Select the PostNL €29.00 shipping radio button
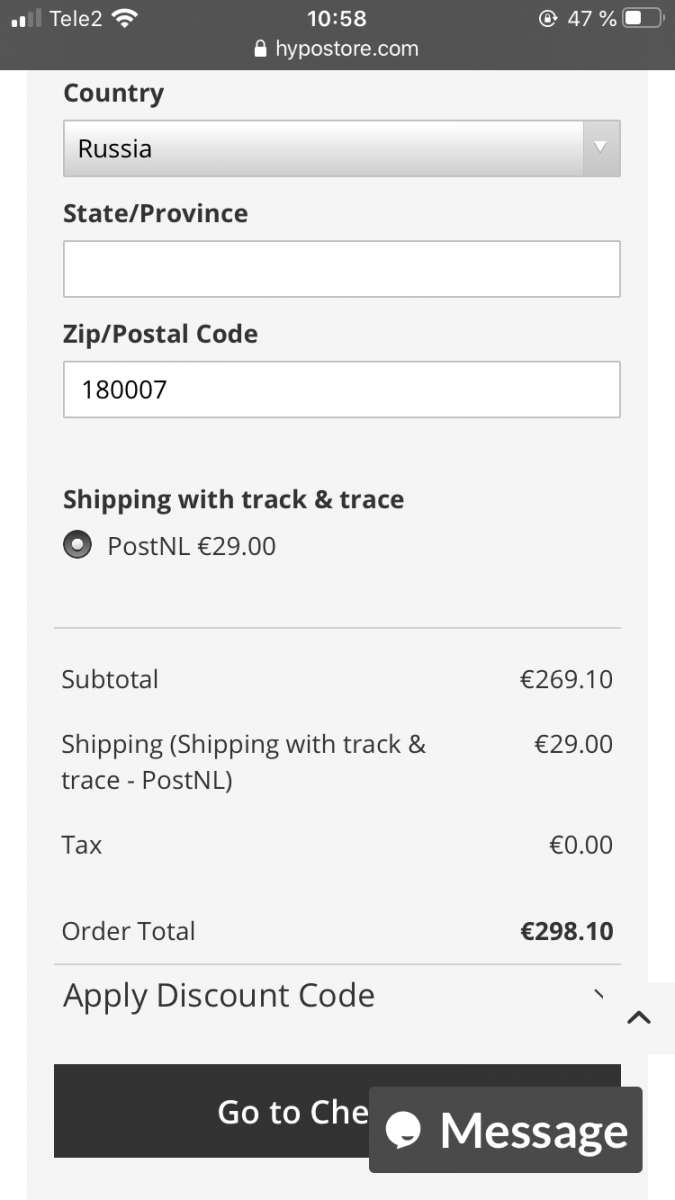Viewport: 675px width, 1200px height. pos(77,546)
